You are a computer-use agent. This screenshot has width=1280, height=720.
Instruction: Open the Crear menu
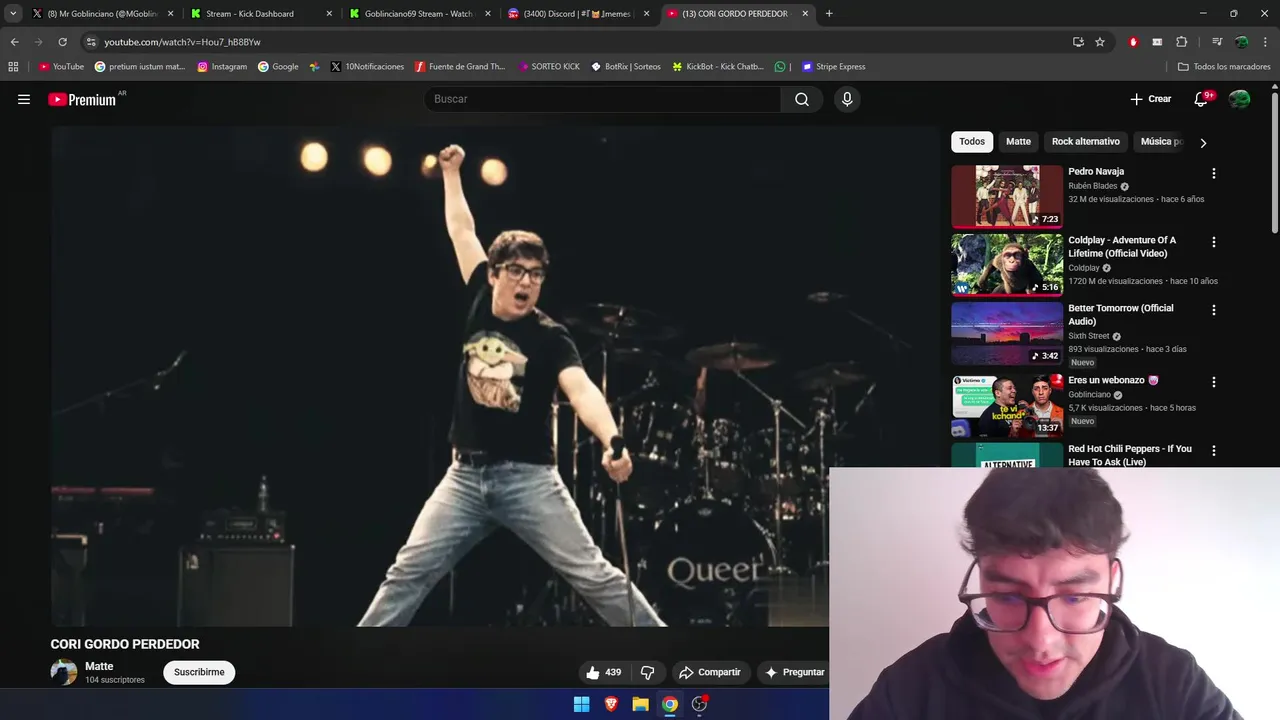click(1150, 99)
